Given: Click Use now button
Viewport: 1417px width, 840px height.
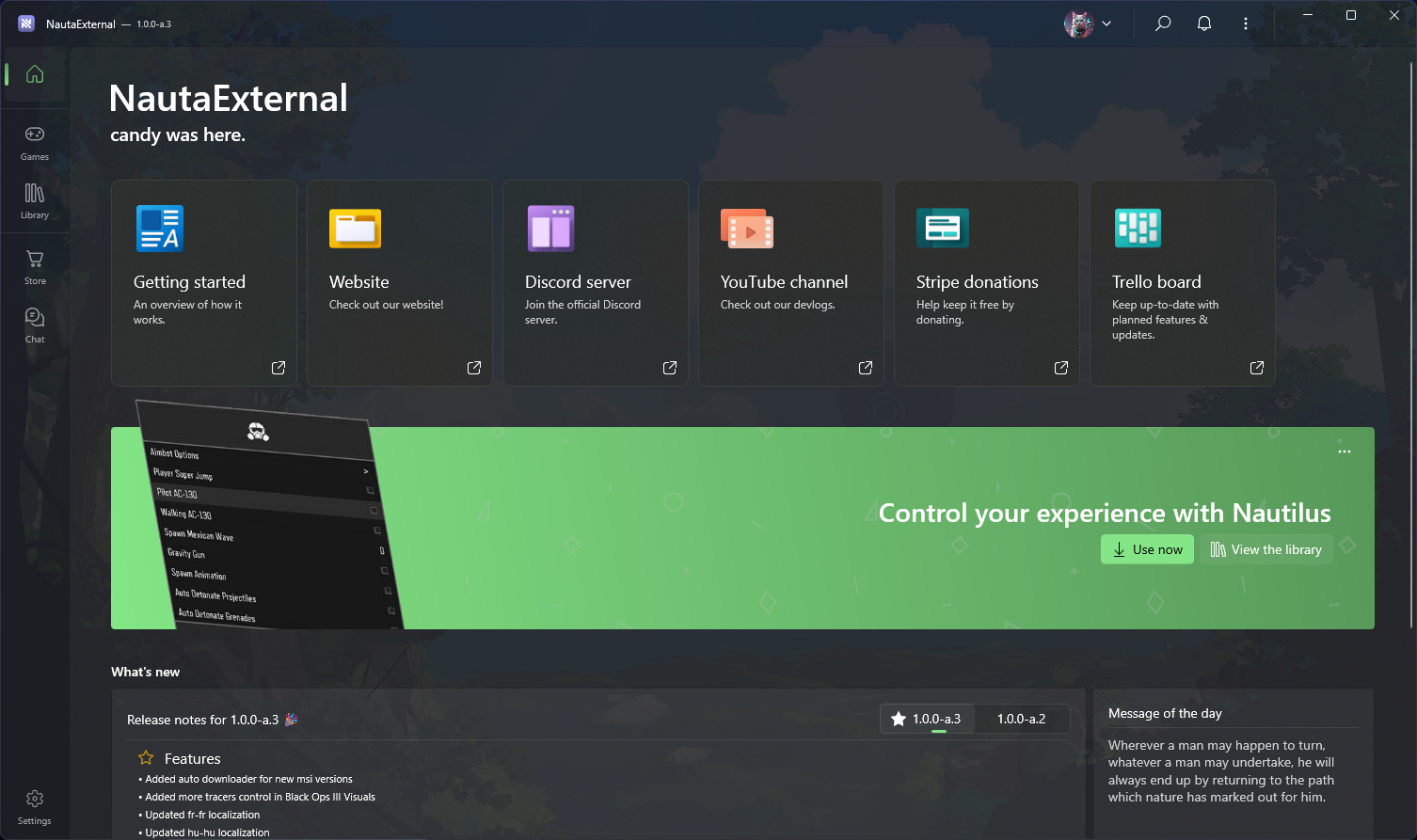Looking at the screenshot, I should point(1147,549).
